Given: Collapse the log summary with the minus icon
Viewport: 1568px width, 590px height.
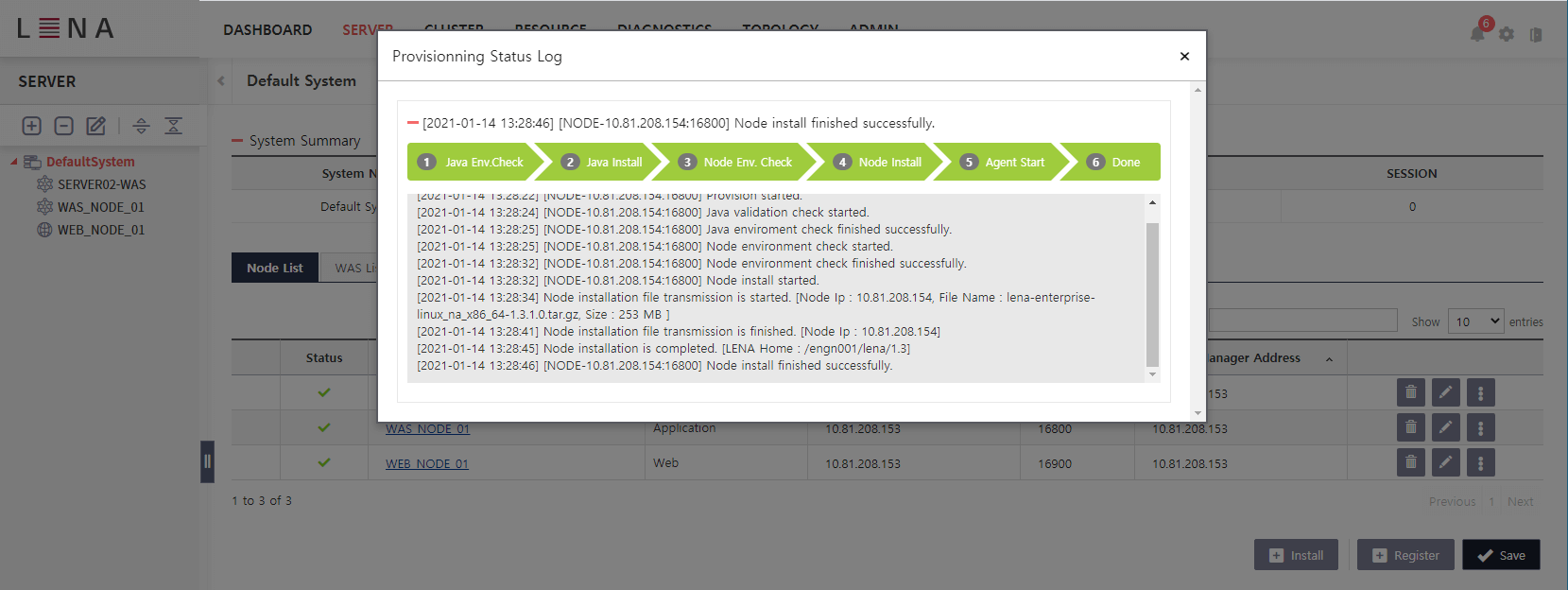Looking at the screenshot, I should click(x=413, y=123).
